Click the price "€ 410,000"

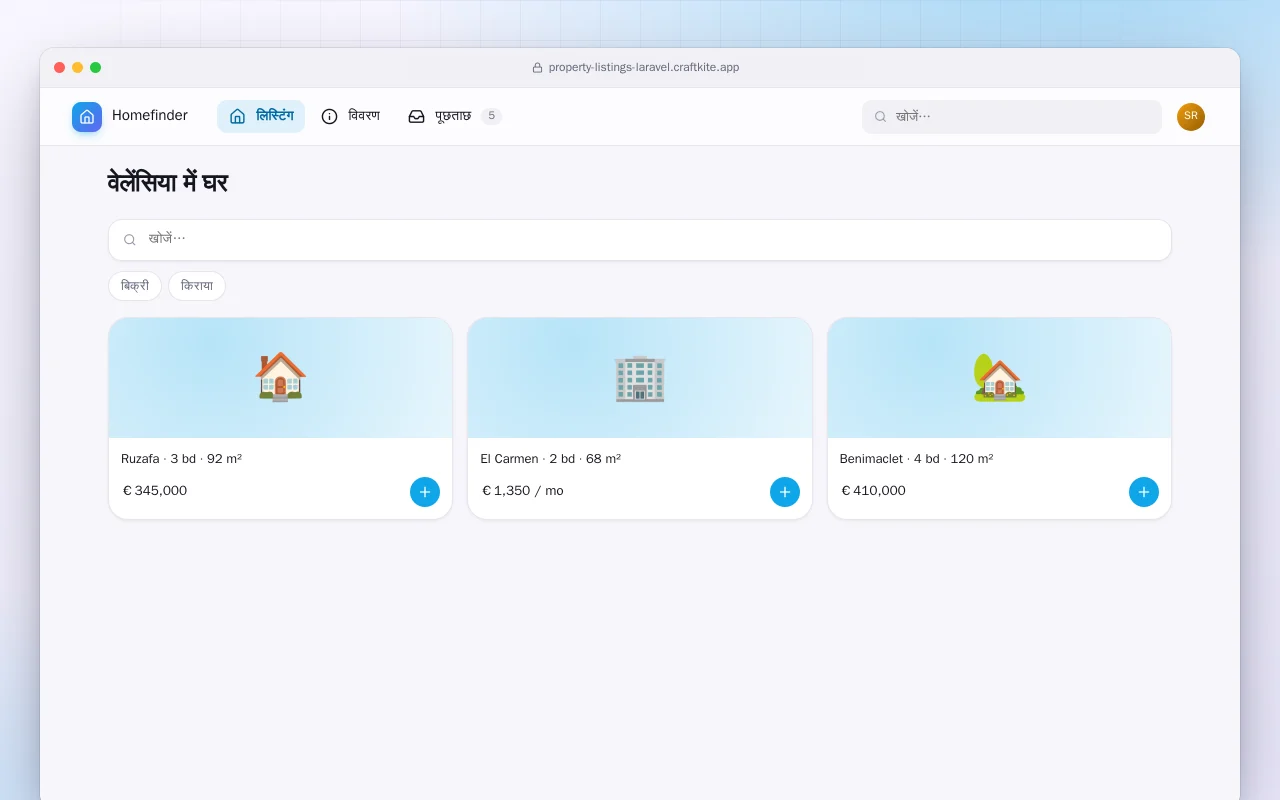pyautogui.click(x=874, y=491)
